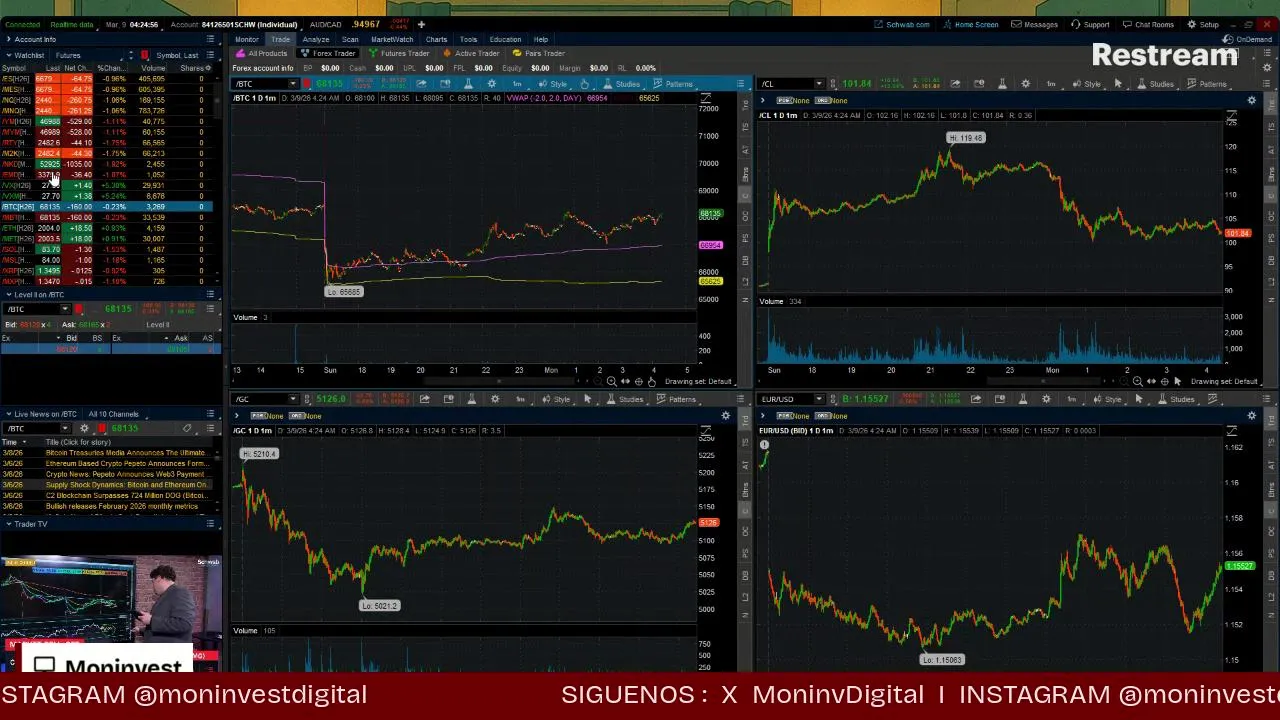Collapse Level II on /BTC section
The height and width of the screenshot is (720, 1280).
[8, 294]
